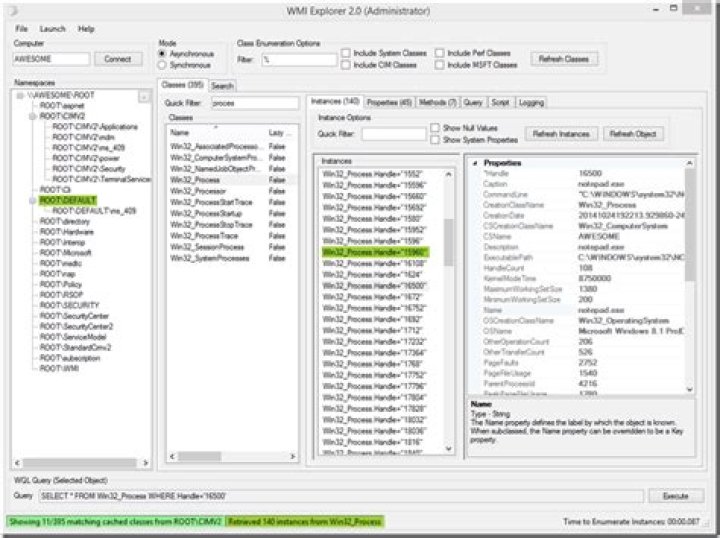
Task: Select ROOT\WMI namespace
Action: coord(59,369)
